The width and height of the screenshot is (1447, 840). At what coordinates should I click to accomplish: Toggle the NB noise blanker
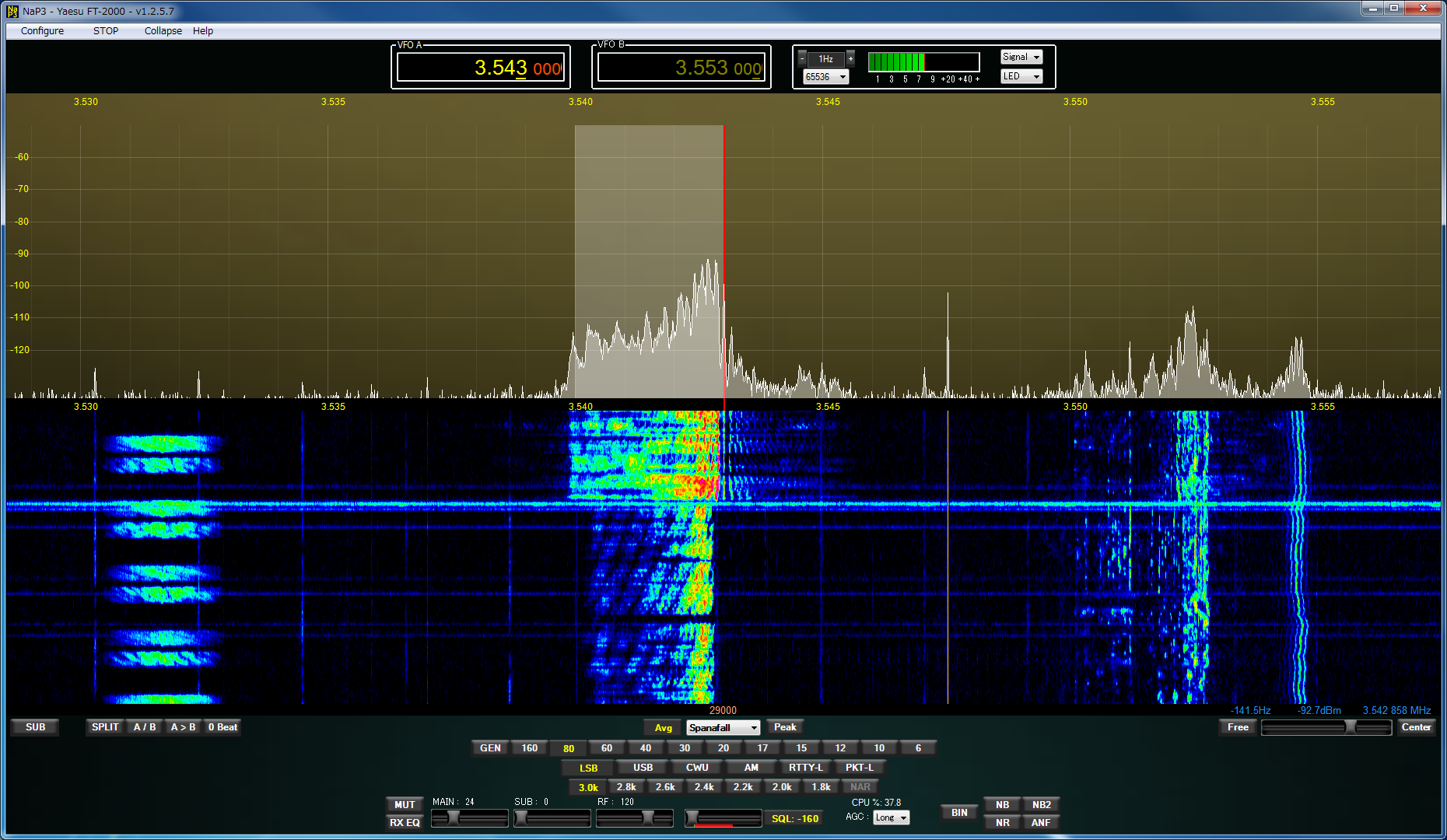(x=1002, y=805)
